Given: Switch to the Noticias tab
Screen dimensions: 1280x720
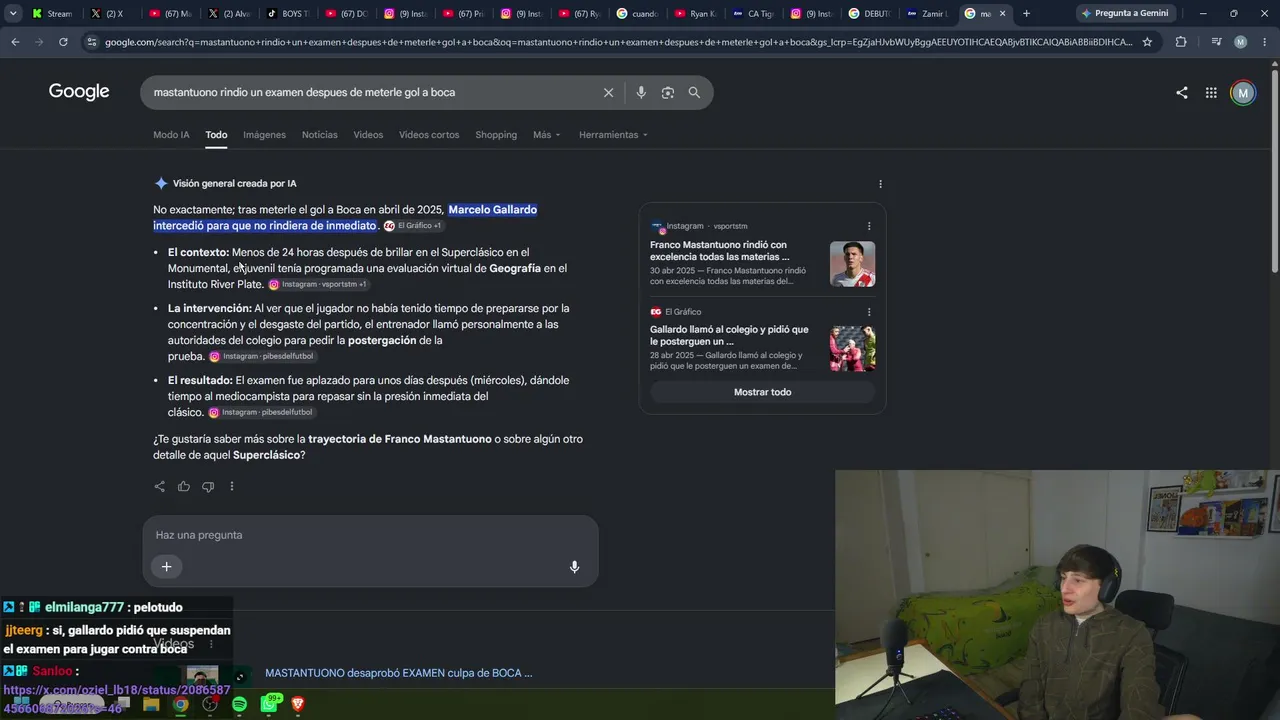Looking at the screenshot, I should click(x=320, y=135).
